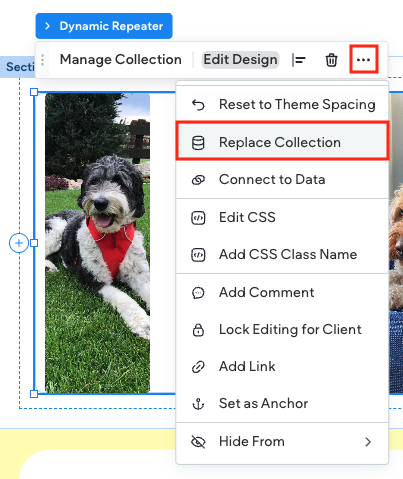Select Replace Collection menu item
The width and height of the screenshot is (403, 479).
[282, 143]
